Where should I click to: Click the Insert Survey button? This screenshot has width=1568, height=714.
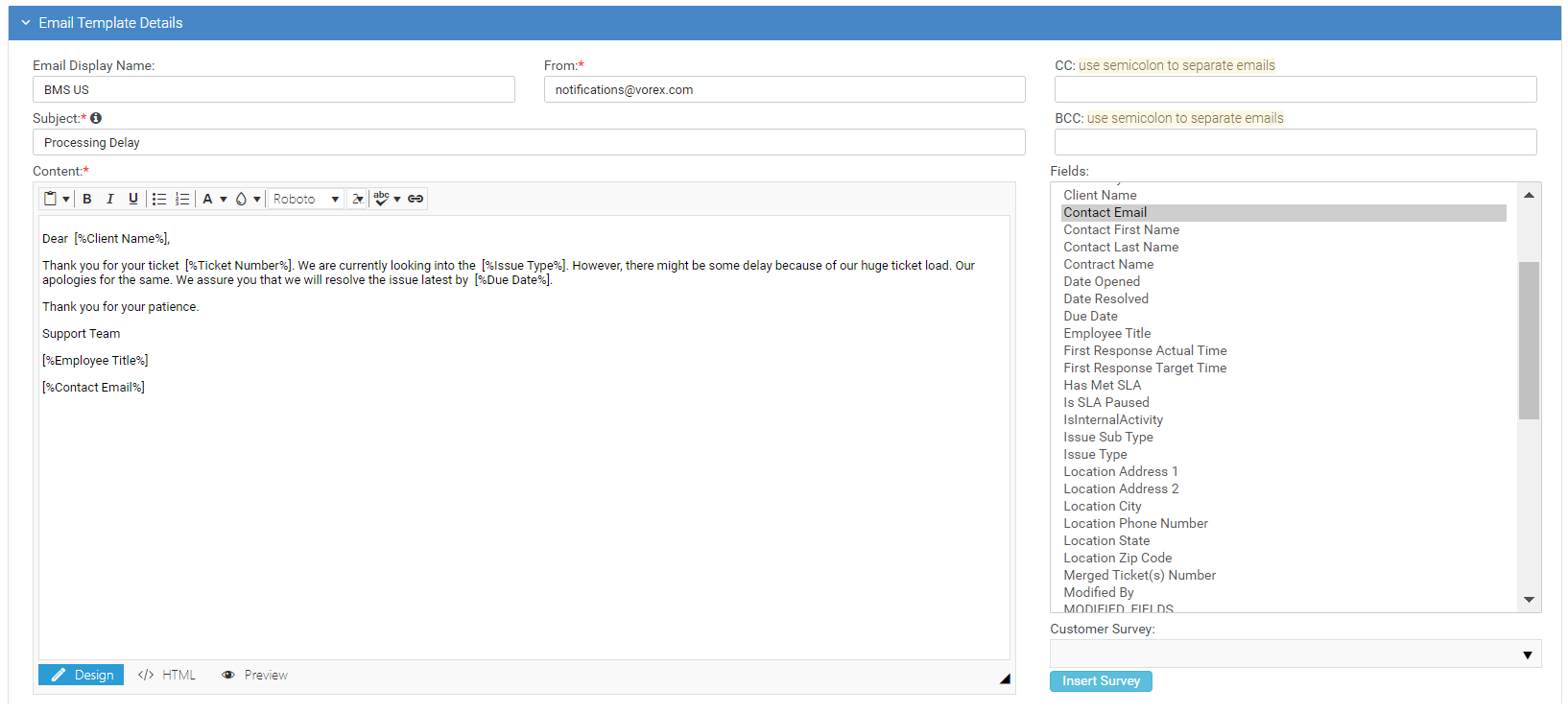[x=1101, y=680]
